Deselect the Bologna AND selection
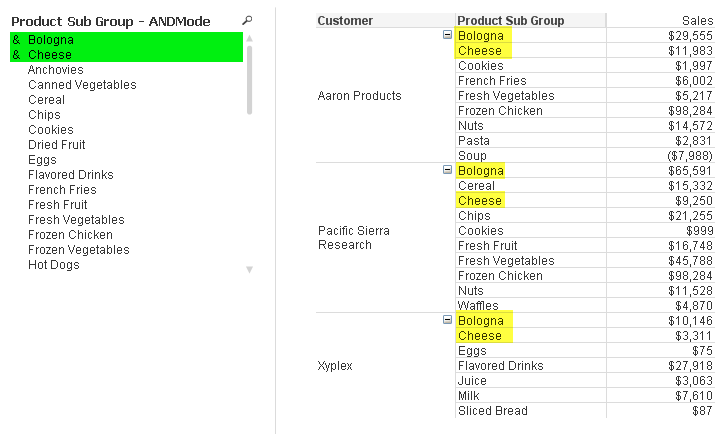 pyautogui.click(x=127, y=40)
